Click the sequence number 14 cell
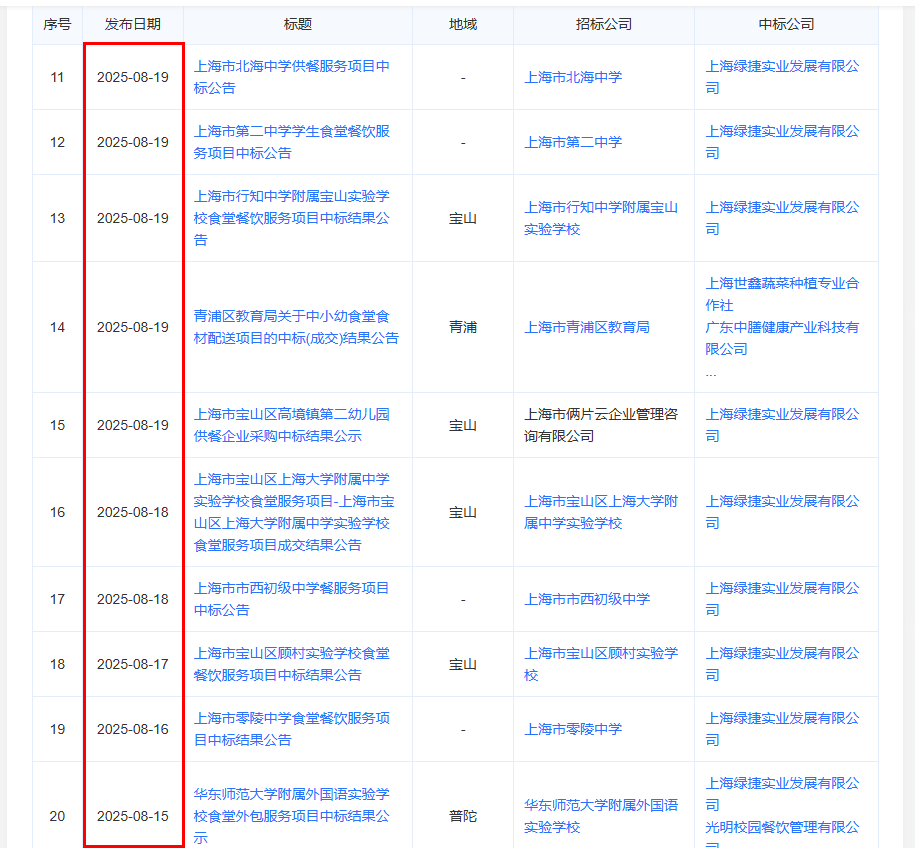The width and height of the screenshot is (915, 848). click(x=57, y=327)
